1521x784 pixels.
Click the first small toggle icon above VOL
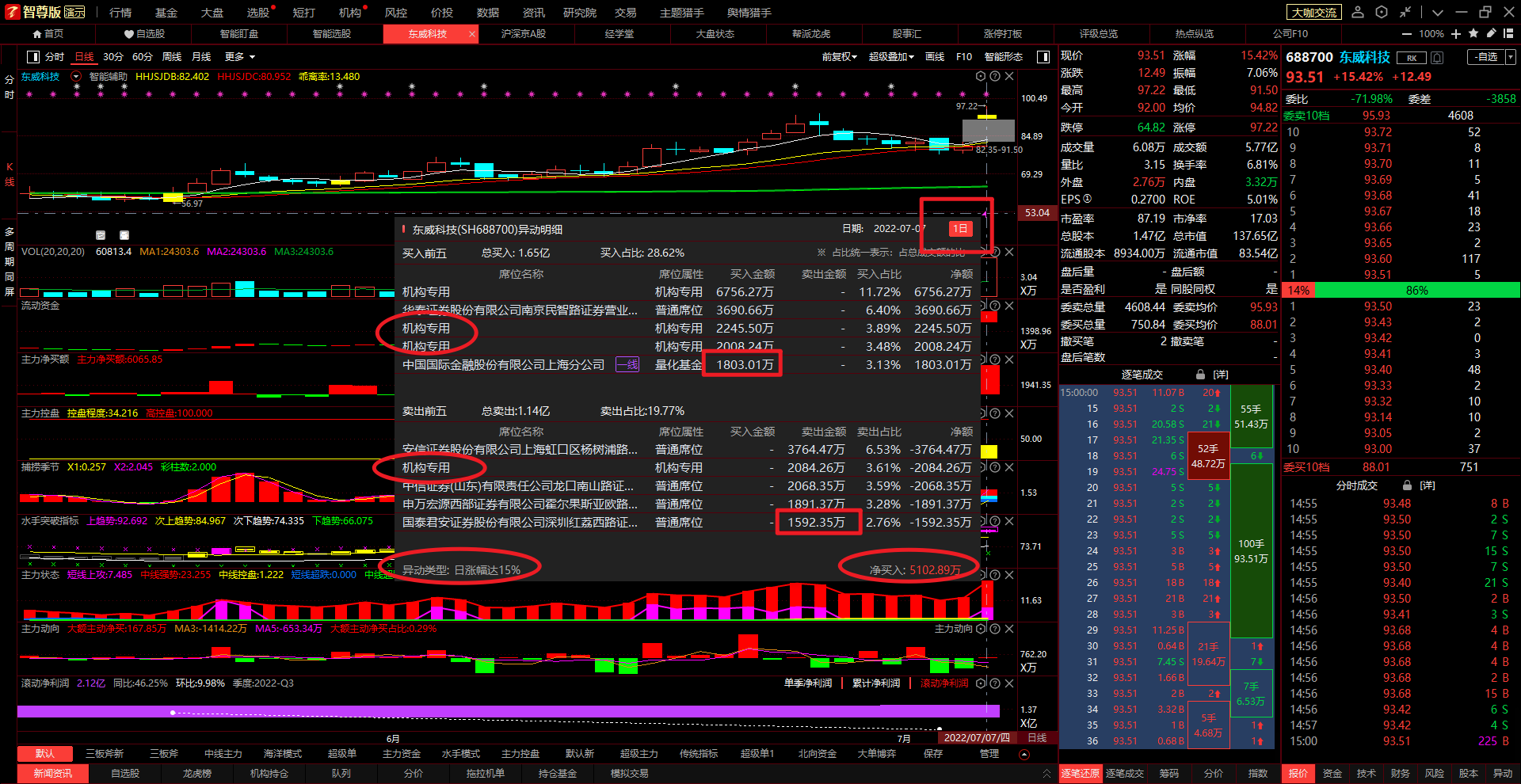coord(101,235)
